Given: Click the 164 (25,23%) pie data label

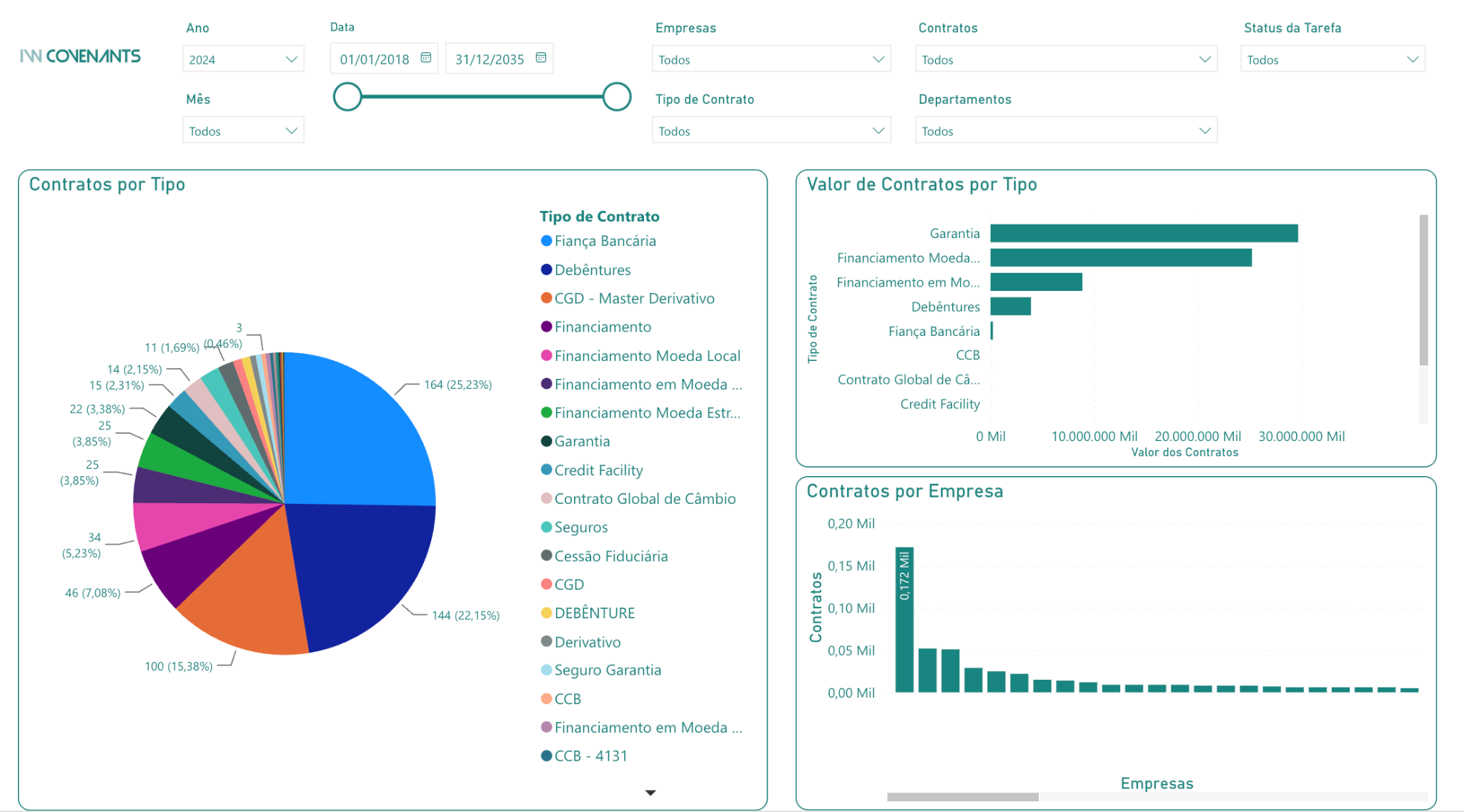Looking at the screenshot, I should pos(458,385).
